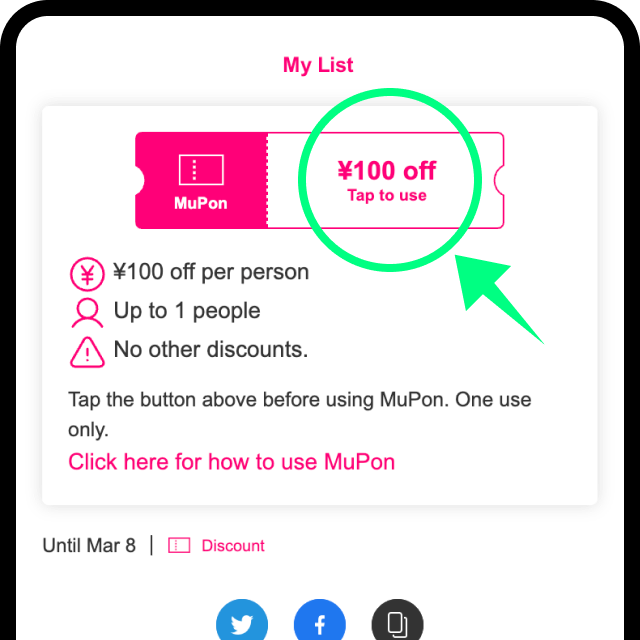Click the small Discount ticket icon
The width and height of the screenshot is (640, 640).
[x=179, y=545]
